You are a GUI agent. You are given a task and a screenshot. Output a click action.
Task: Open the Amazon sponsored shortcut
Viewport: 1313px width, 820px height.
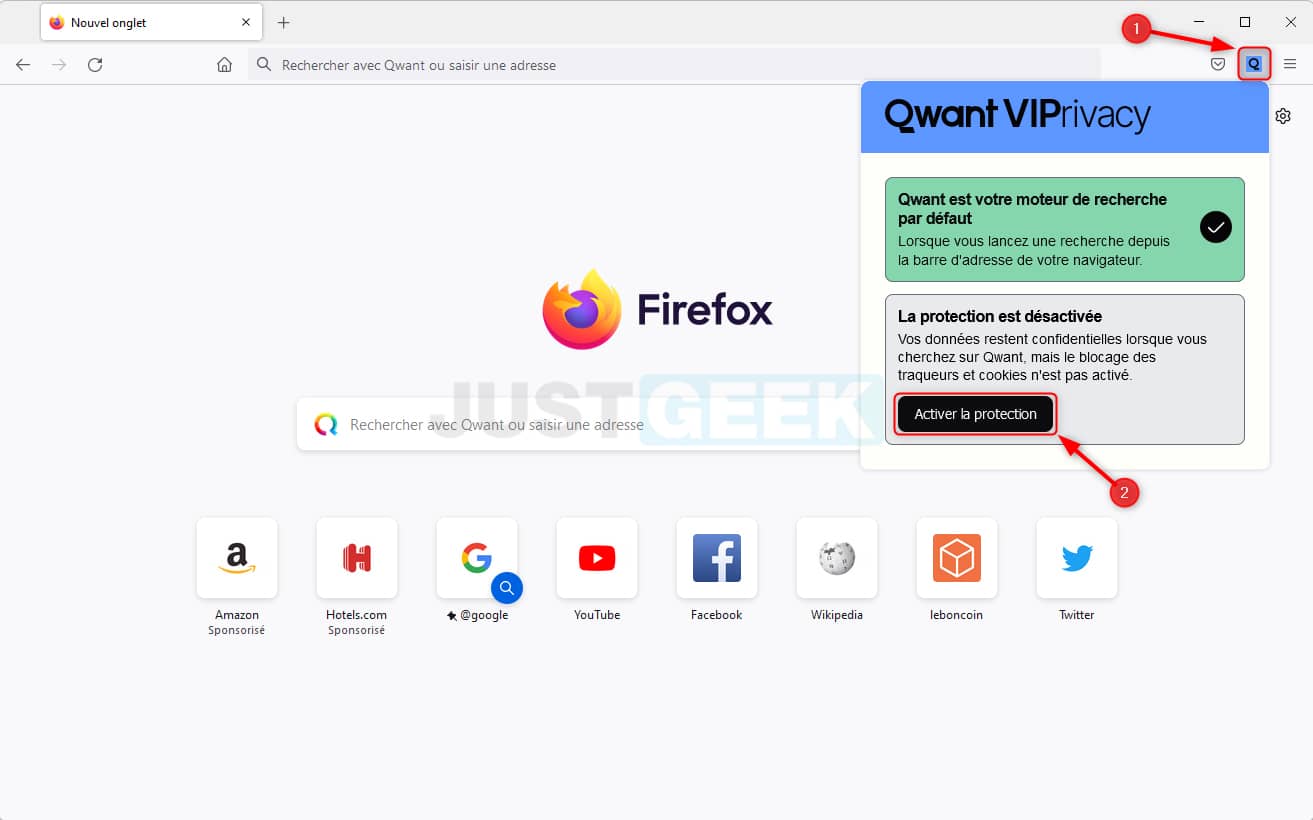point(237,576)
